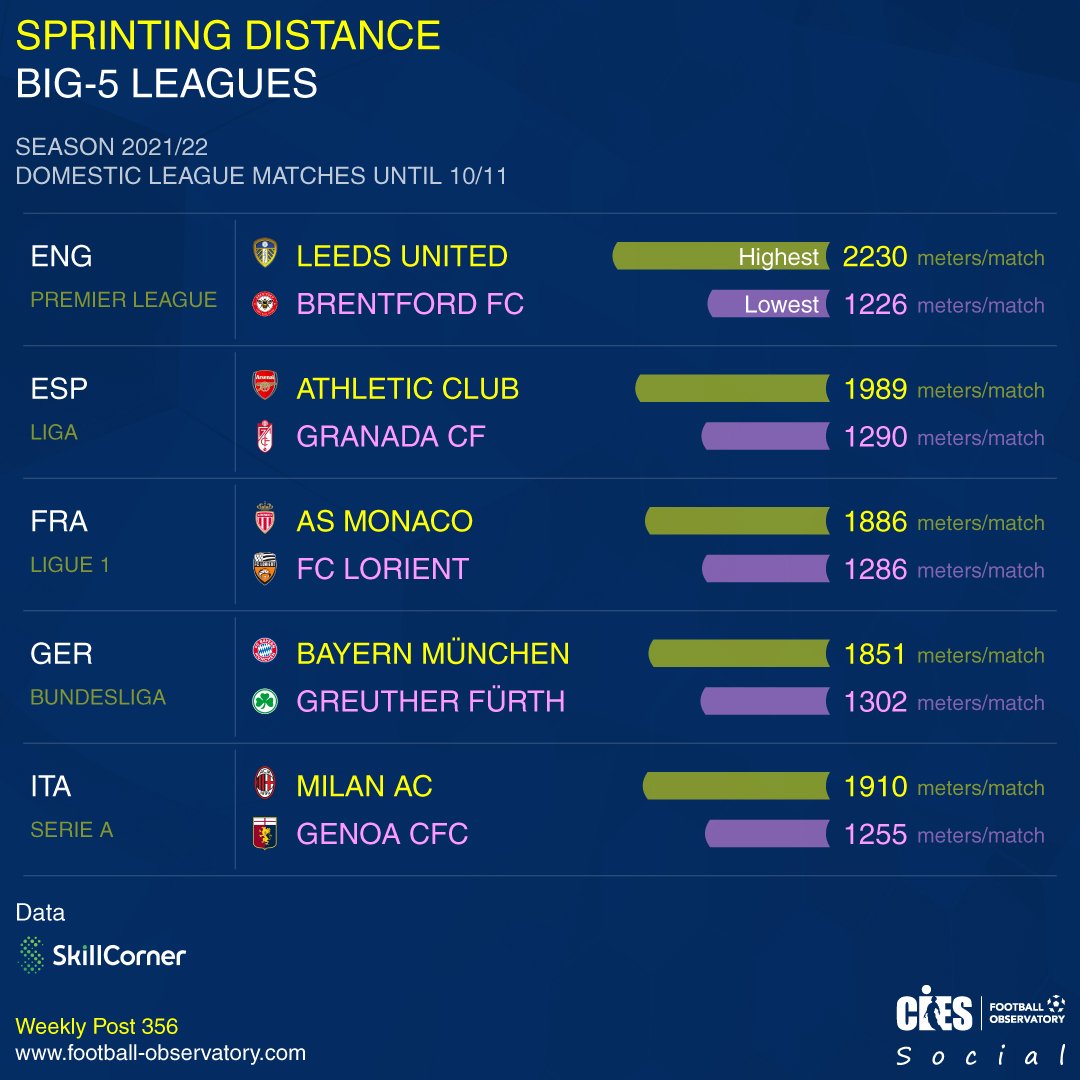1080x1080 pixels.
Task: Click the Genoa CFC crest
Action: [264, 833]
